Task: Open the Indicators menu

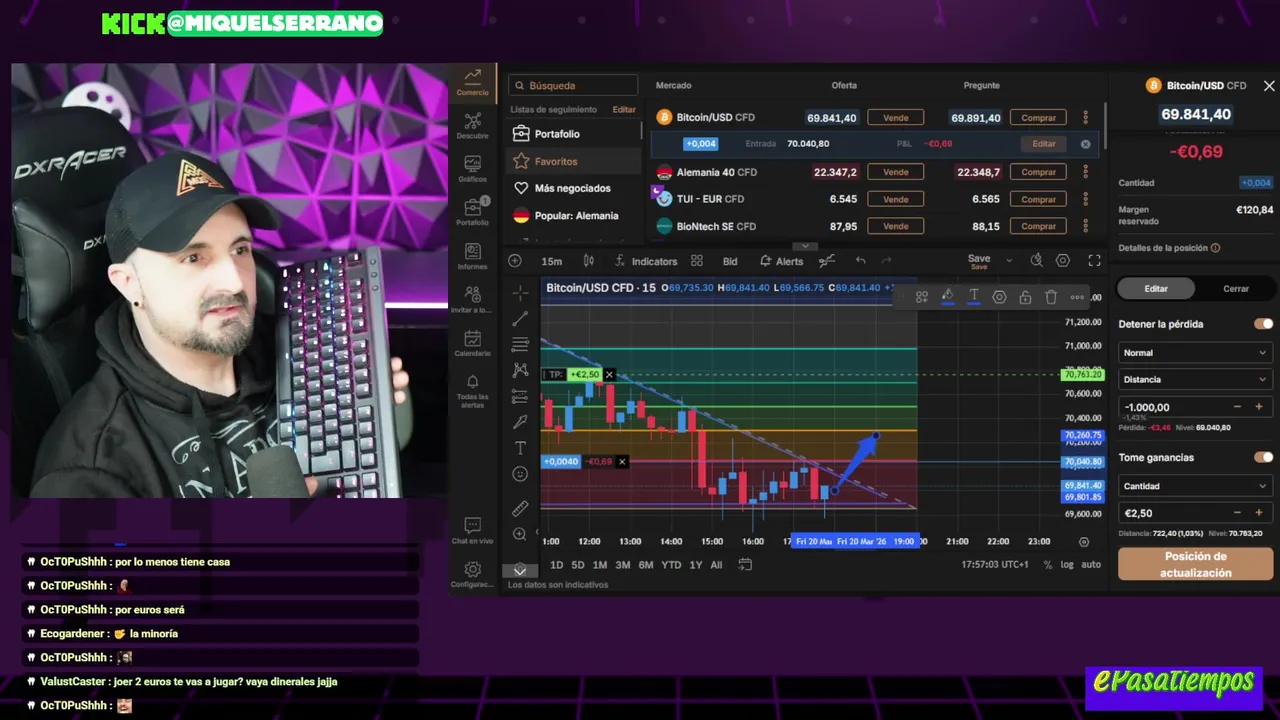Action: (645, 261)
